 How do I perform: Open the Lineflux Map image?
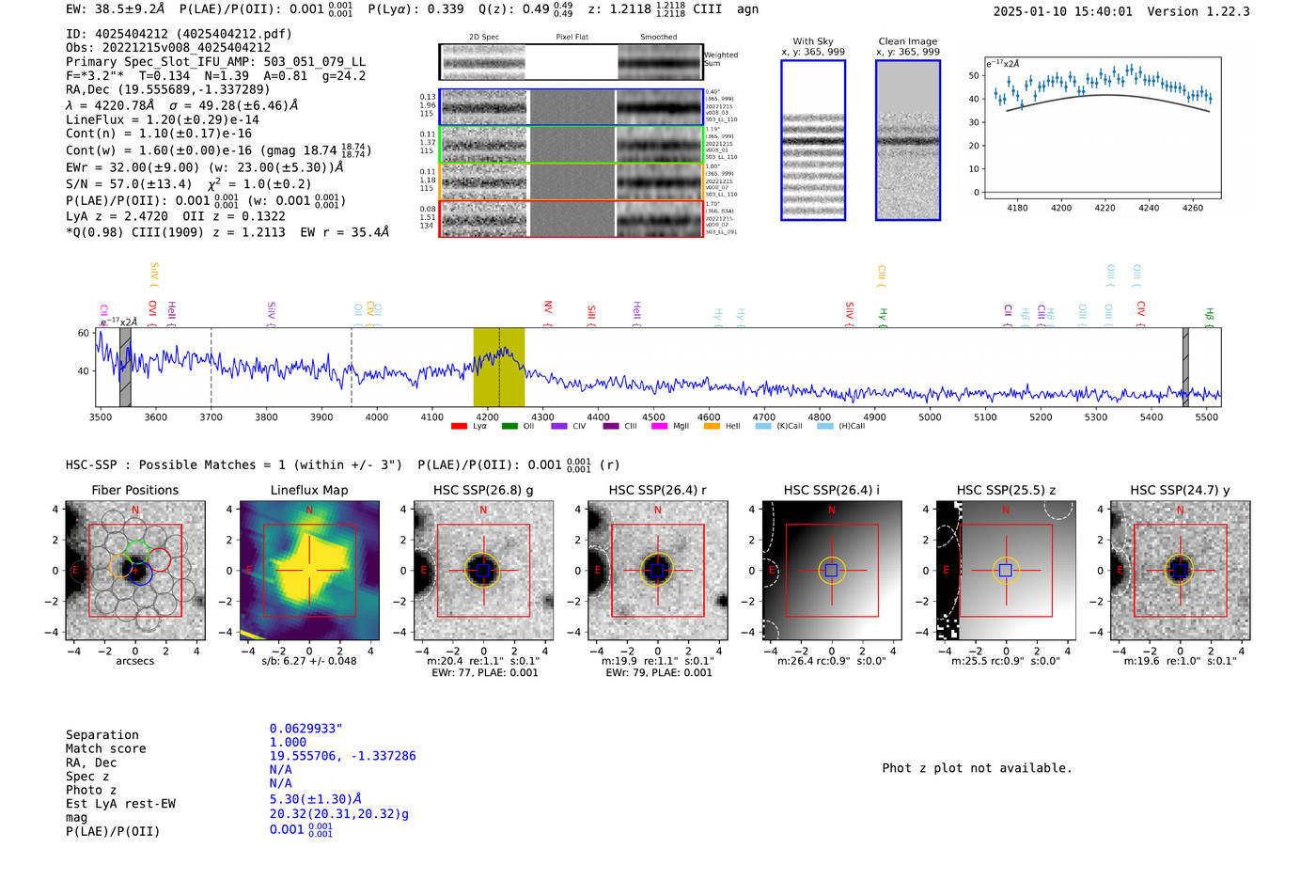[309, 571]
